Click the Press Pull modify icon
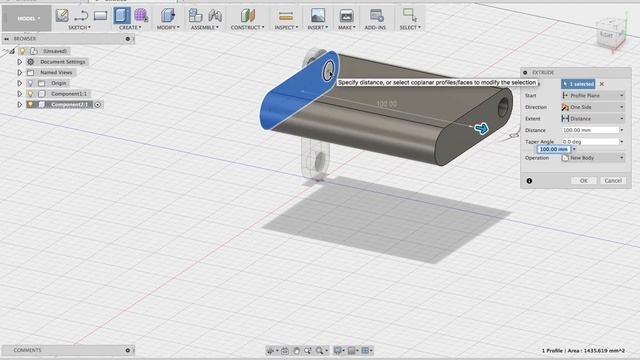Screen dimensions: 640x360 click(168, 16)
